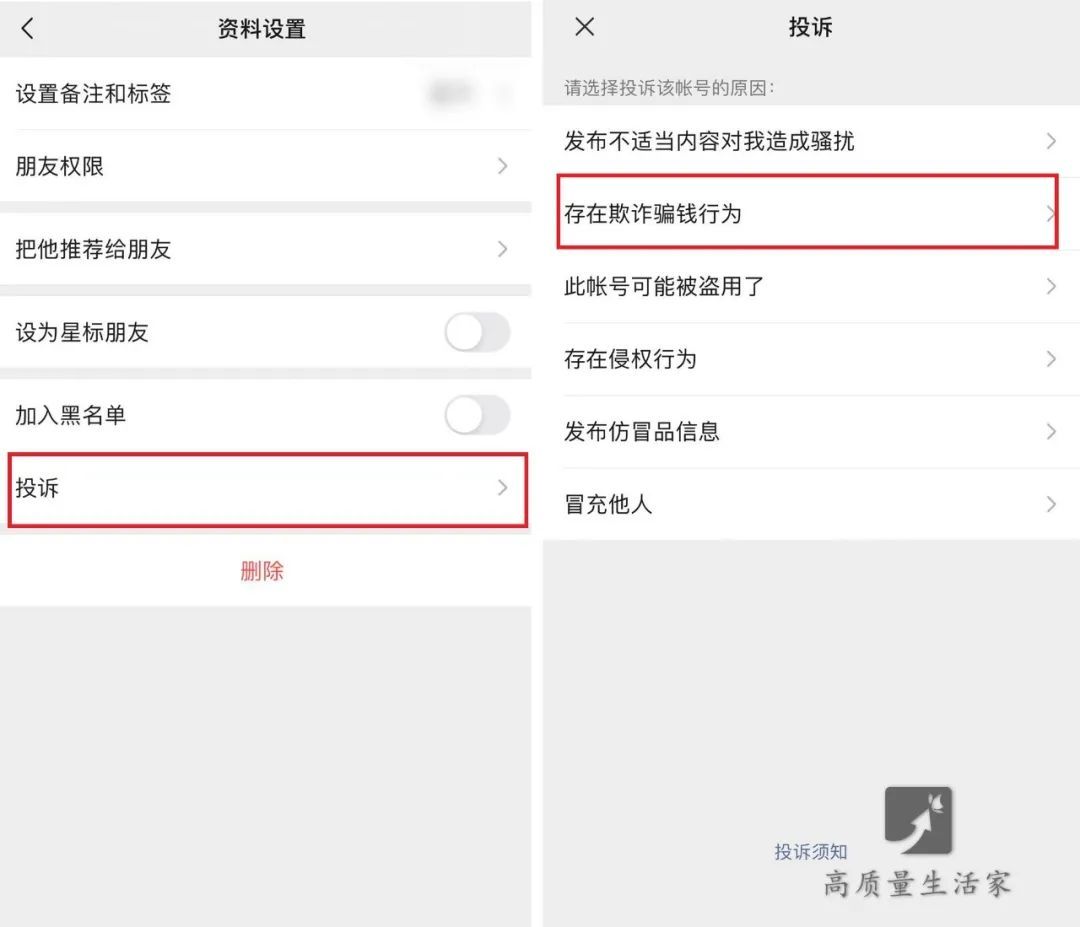Click the blurred remark value field
The width and height of the screenshot is (1080, 927).
pyautogui.click(x=451, y=93)
